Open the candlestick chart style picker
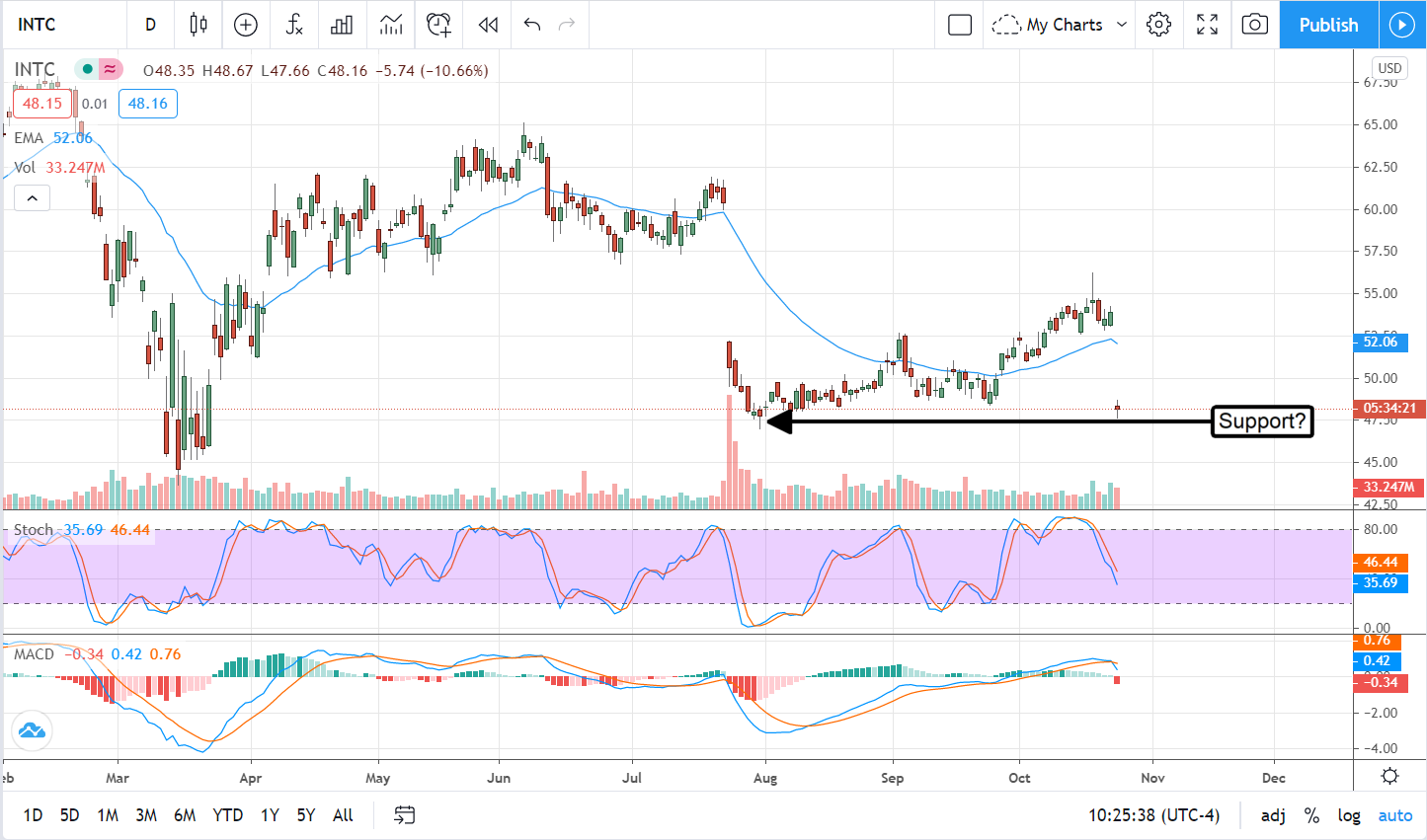This screenshot has height=840, width=1427. point(198,25)
